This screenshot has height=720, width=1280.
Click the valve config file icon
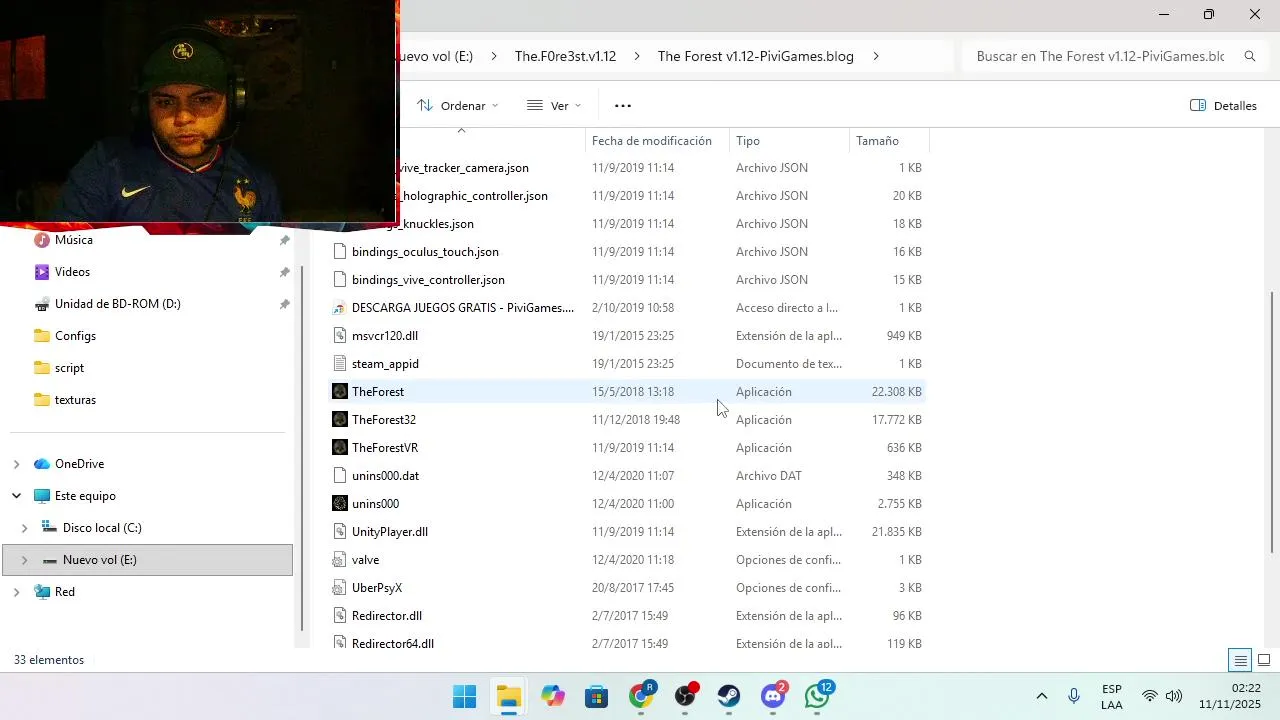click(x=340, y=560)
